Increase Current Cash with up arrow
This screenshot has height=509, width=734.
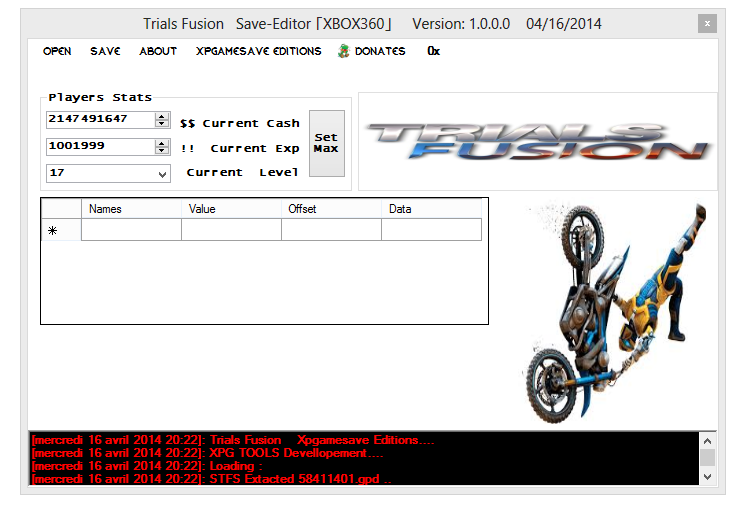point(162,116)
